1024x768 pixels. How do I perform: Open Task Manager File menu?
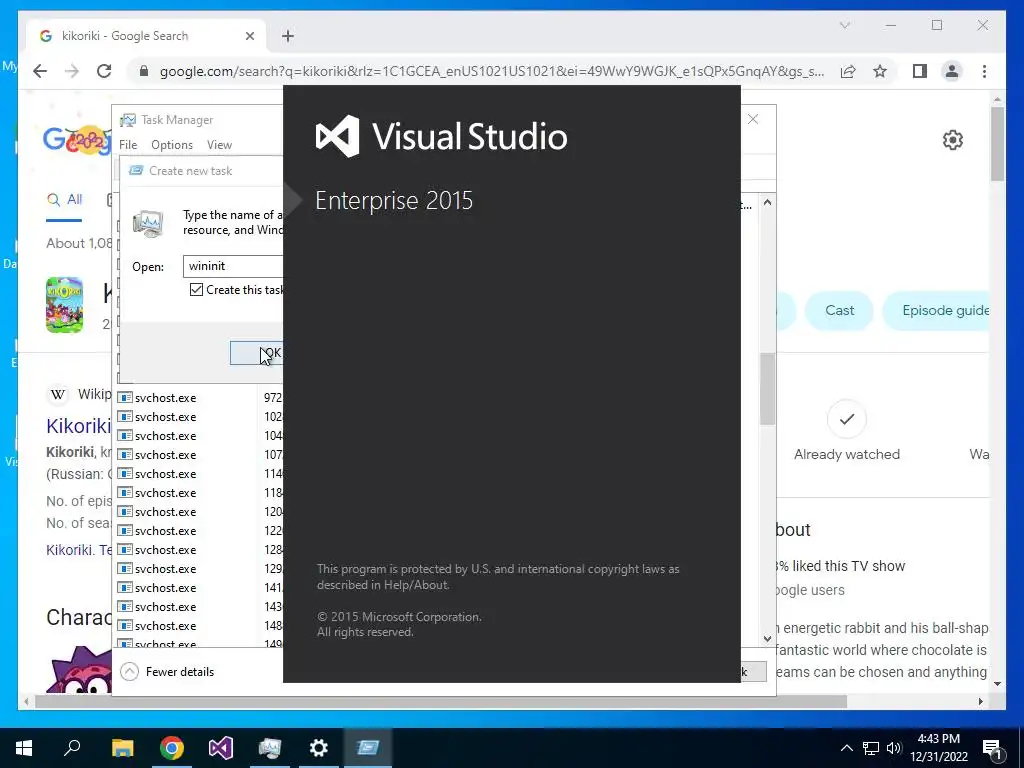coord(128,145)
